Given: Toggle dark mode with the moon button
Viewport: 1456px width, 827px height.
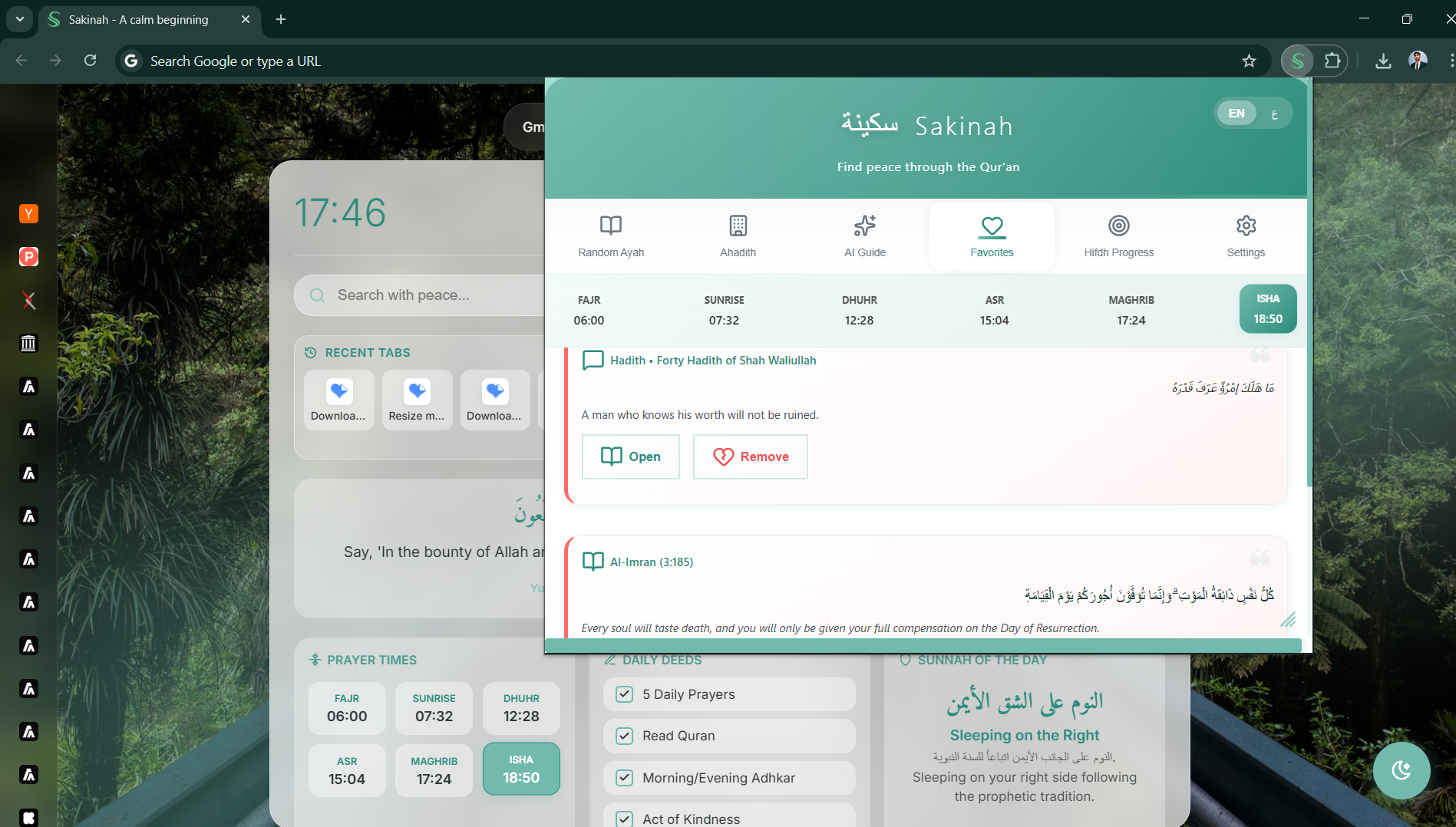Looking at the screenshot, I should coord(1402,770).
